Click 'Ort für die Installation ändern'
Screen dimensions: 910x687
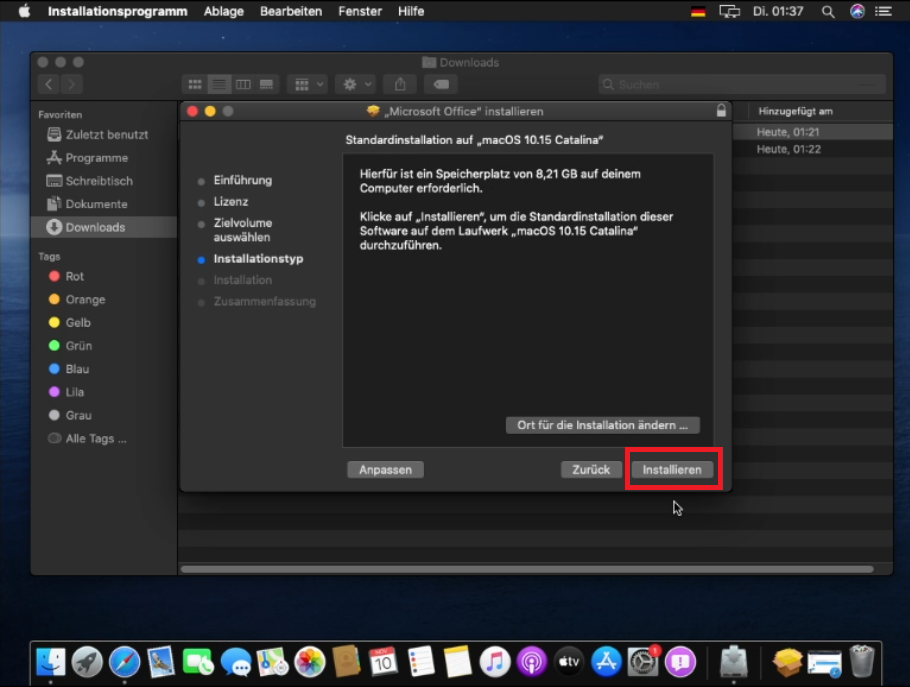(x=602, y=425)
